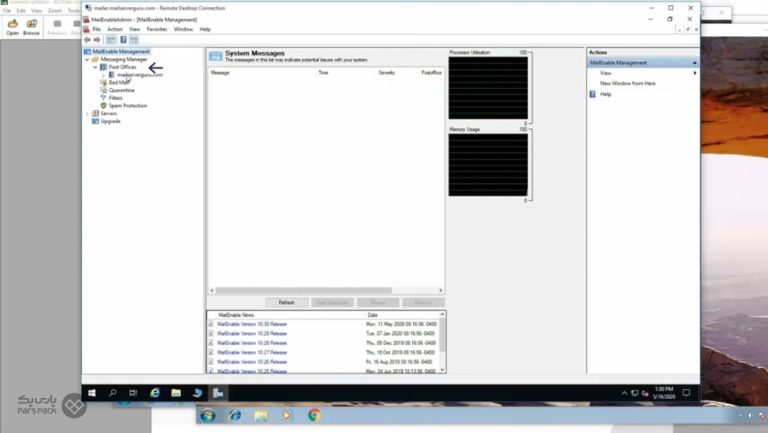This screenshot has width=768, height=433.
Task: Click the Refresh button
Action: point(286,302)
